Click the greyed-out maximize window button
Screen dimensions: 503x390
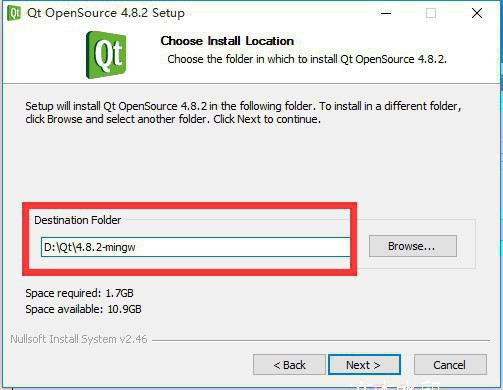(431, 13)
